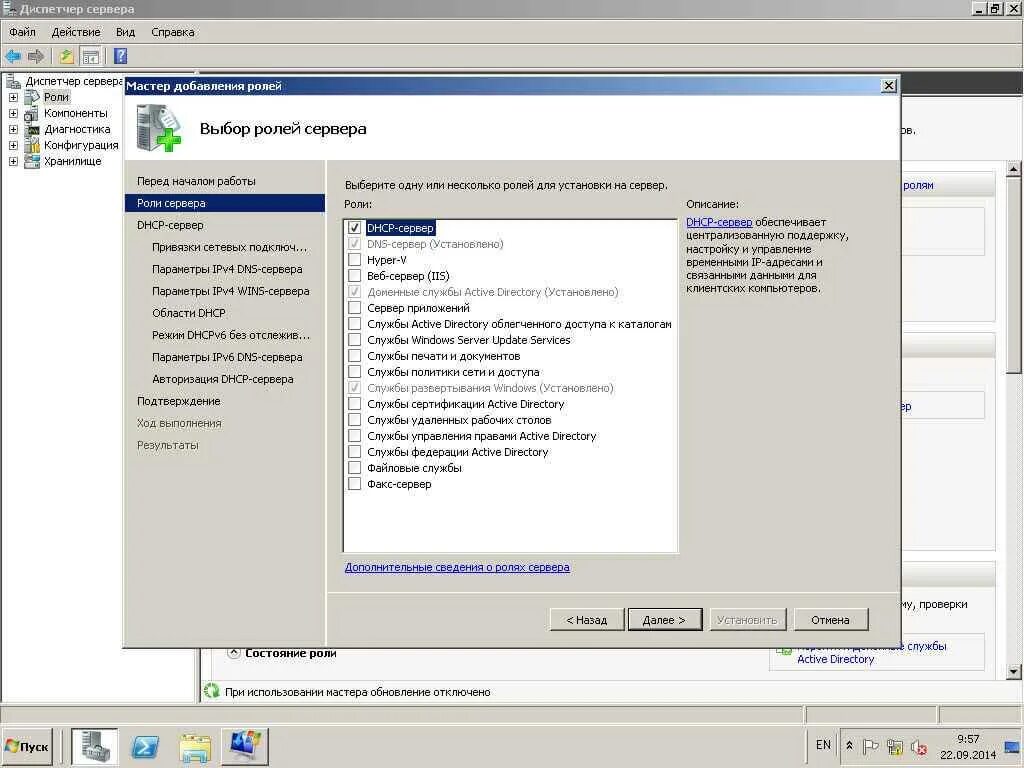Open Server Manager from the taskbar
The width and height of the screenshot is (1024, 768).
point(95,746)
